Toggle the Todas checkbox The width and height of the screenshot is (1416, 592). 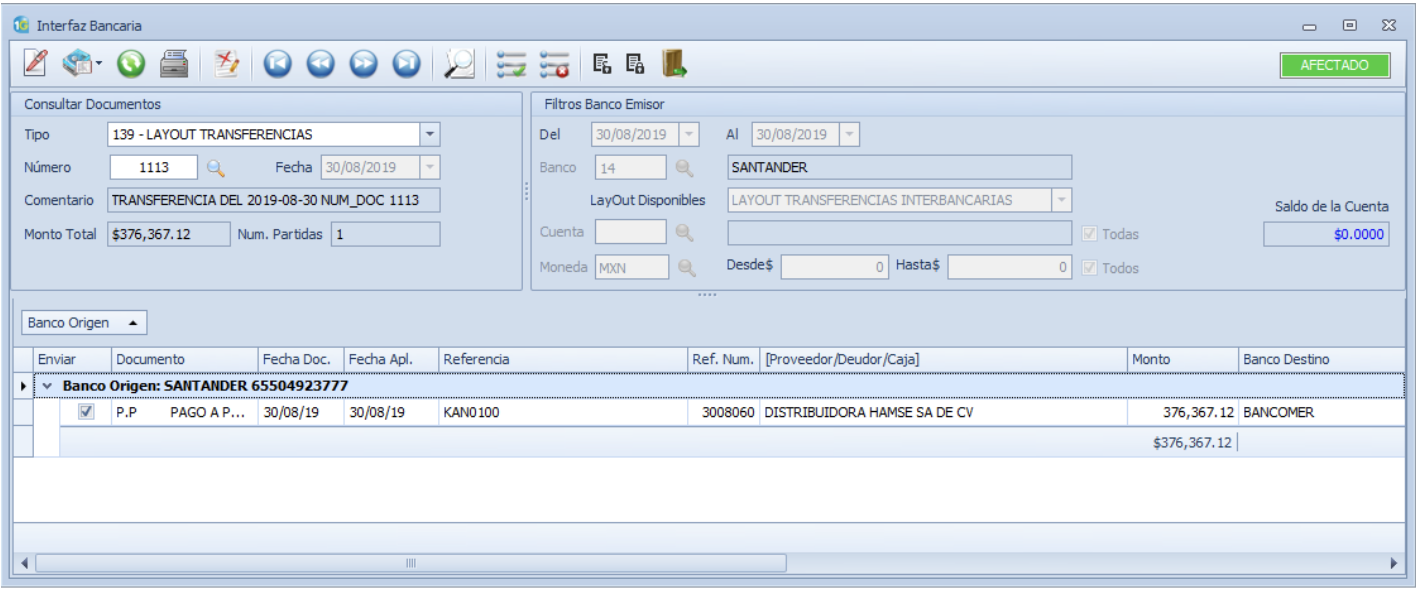[x=1091, y=234]
